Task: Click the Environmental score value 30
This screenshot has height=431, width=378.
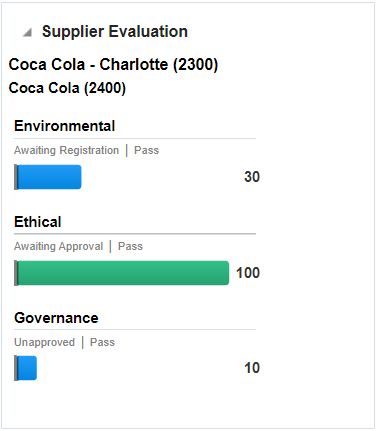Action: 252,177
